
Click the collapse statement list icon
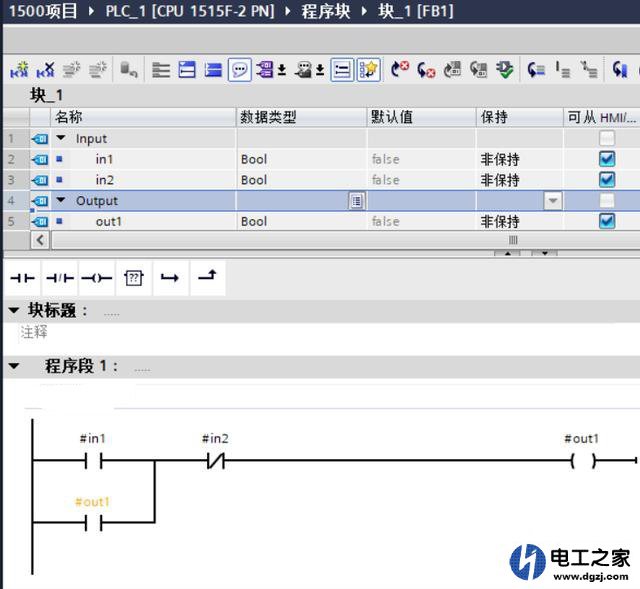[x=589, y=70]
